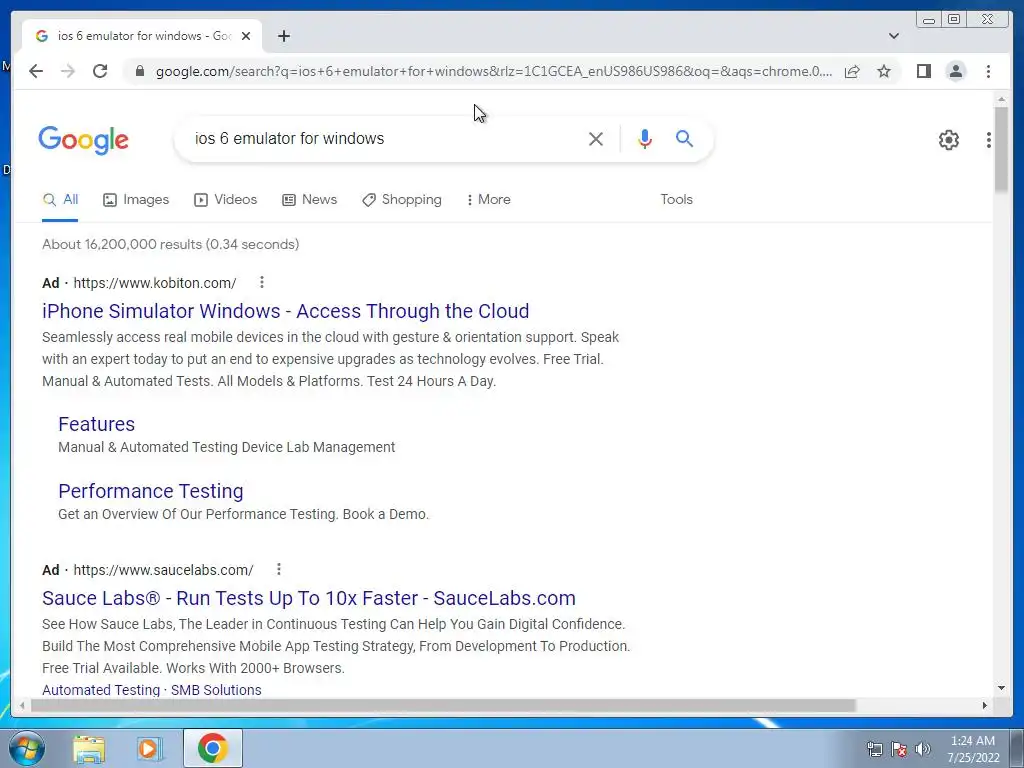Click the Google logo

coord(84,140)
